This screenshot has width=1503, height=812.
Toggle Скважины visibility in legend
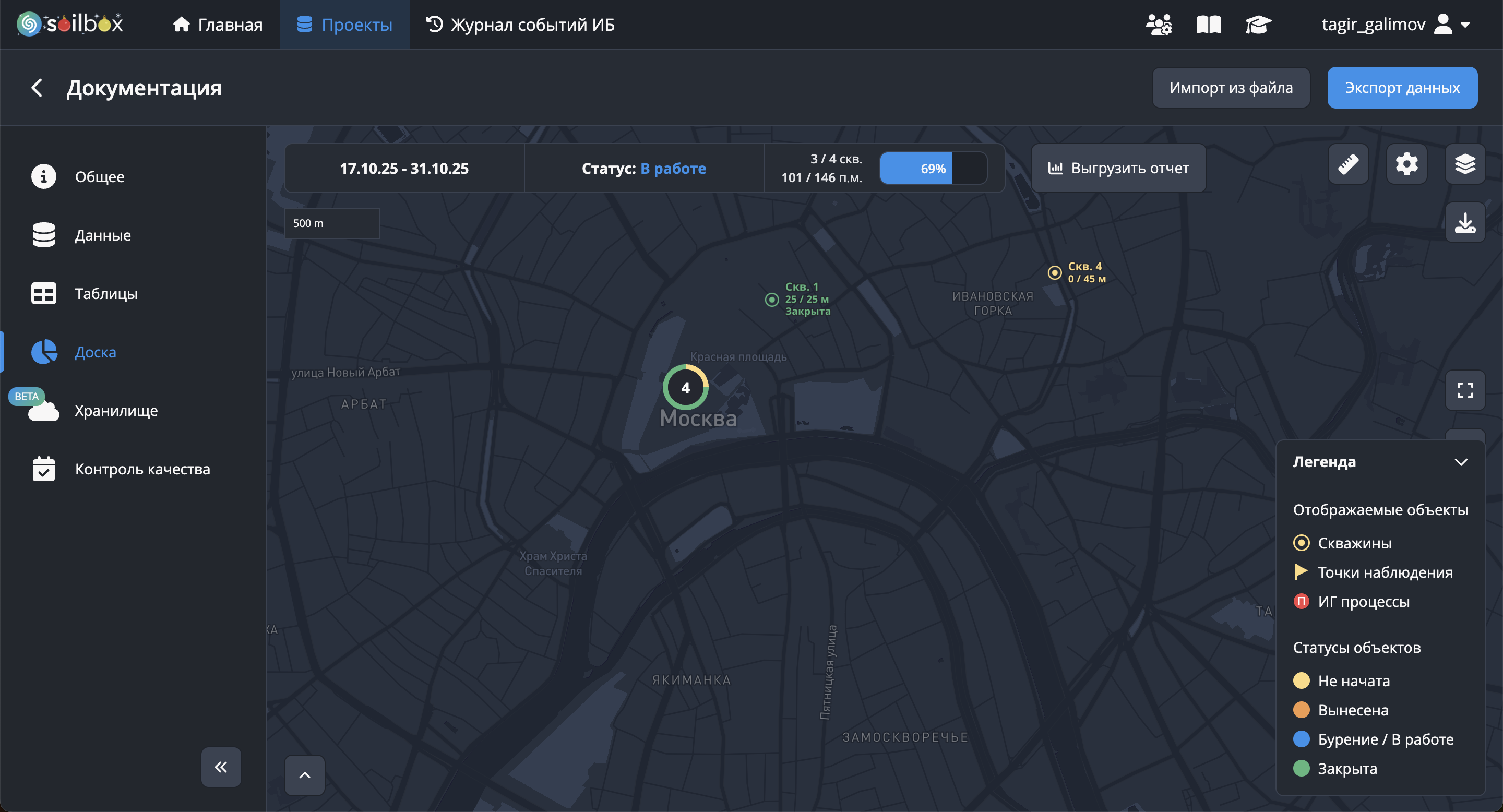click(x=1354, y=543)
